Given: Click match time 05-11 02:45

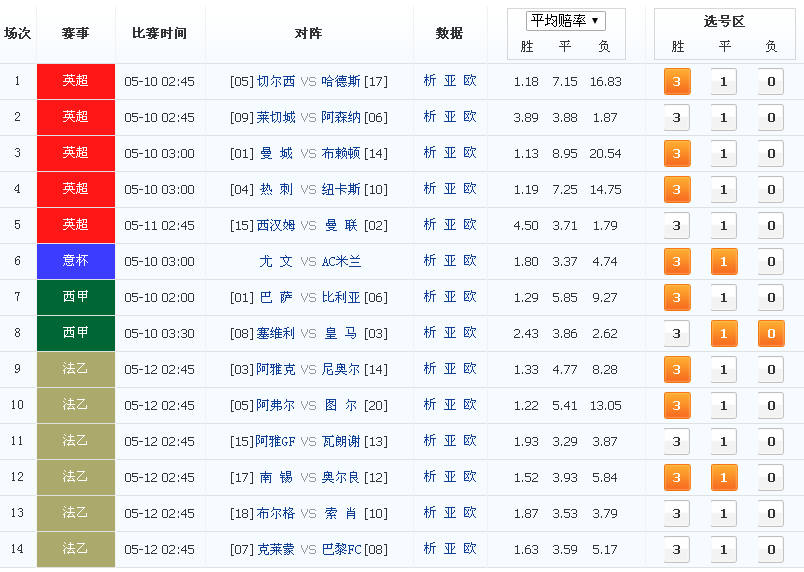Looking at the screenshot, I should [159, 226].
